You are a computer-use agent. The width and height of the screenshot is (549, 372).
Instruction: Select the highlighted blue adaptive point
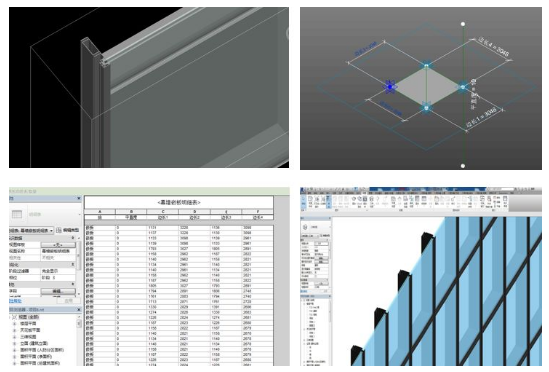pyautogui.click(x=390, y=87)
